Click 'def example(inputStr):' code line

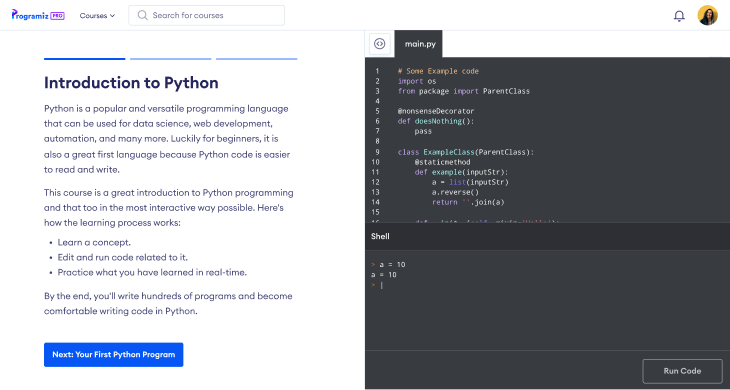point(461,172)
